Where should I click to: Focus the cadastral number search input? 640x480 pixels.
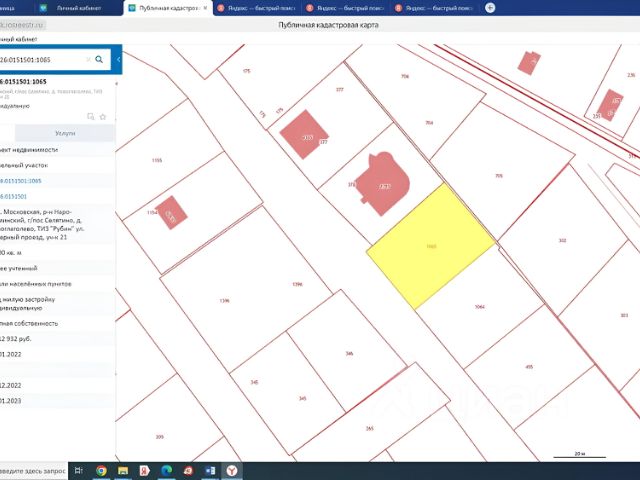(43, 60)
